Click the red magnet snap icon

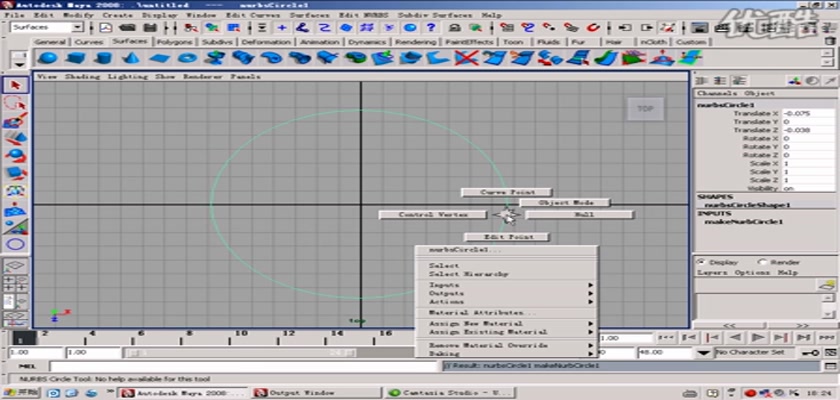592,27
